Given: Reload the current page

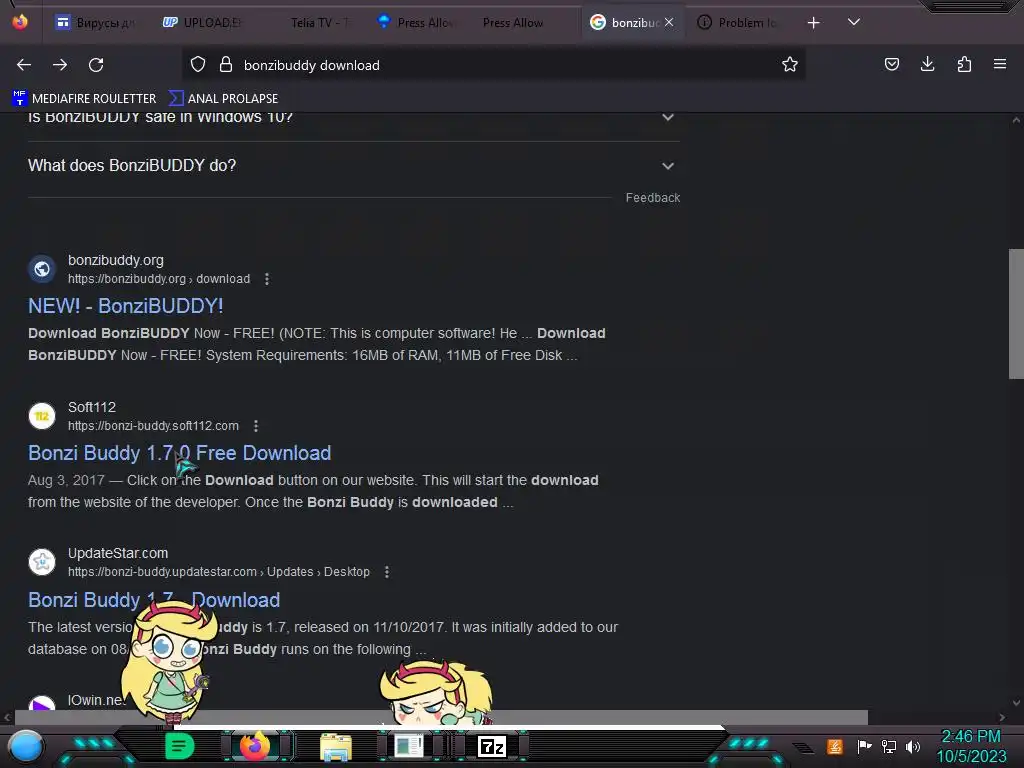Looking at the screenshot, I should (x=96, y=65).
